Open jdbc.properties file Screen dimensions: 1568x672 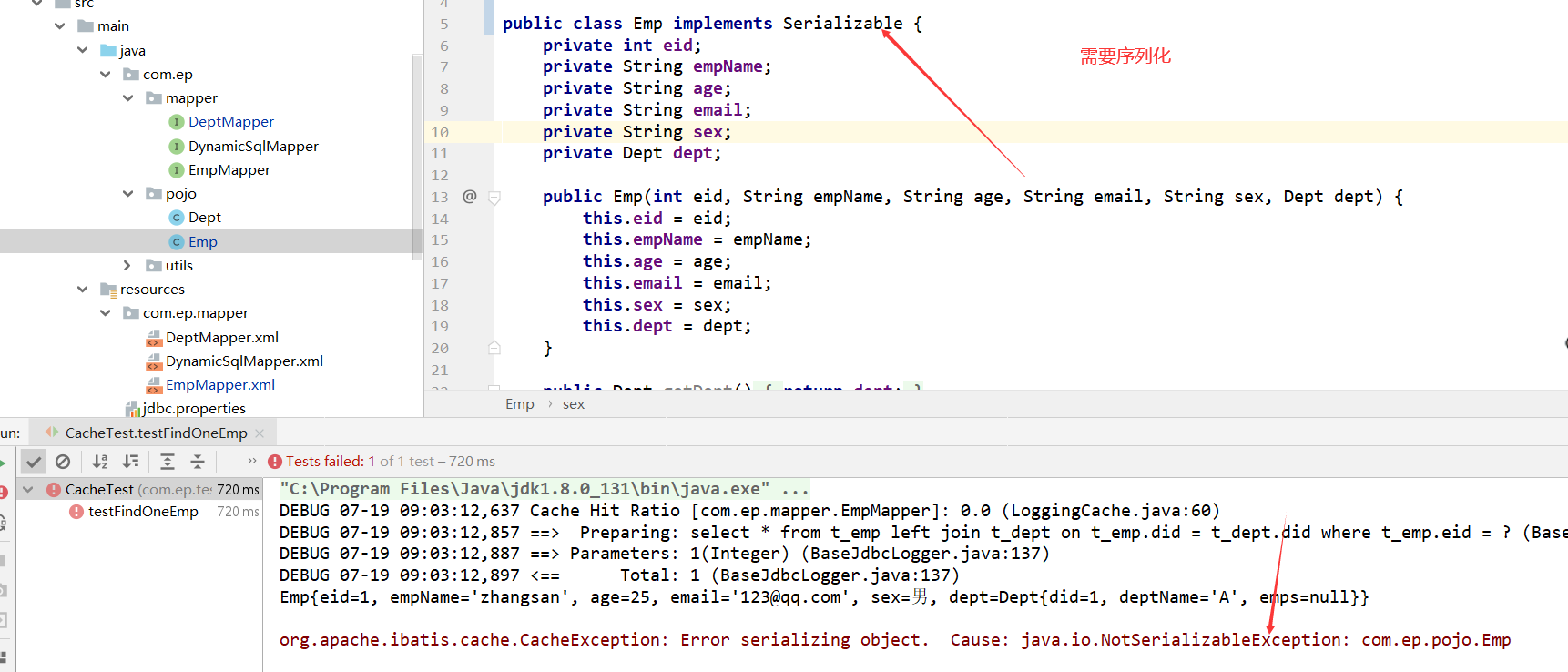[194, 409]
